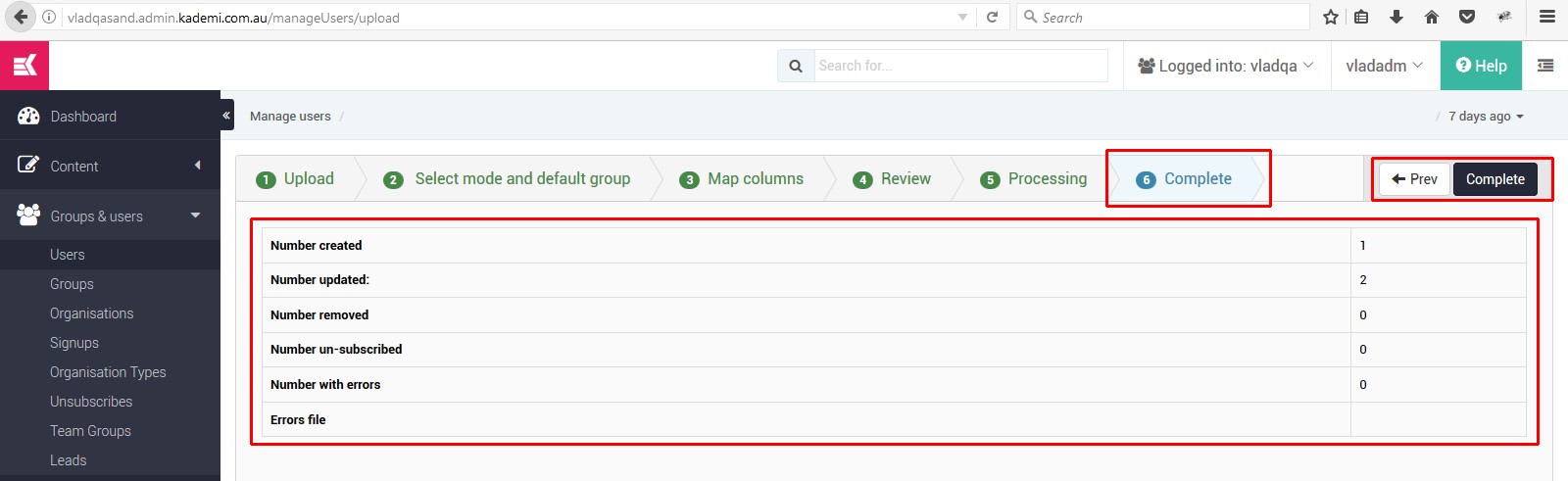Open the address bar history dropdown arrow

[x=962, y=17]
